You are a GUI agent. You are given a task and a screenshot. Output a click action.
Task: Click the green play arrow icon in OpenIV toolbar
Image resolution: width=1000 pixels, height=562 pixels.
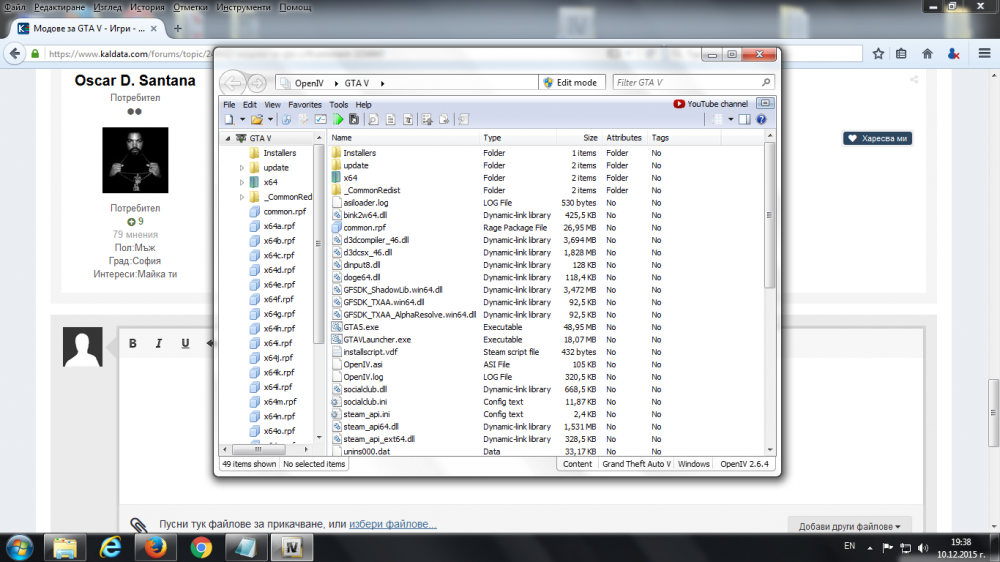(338, 119)
